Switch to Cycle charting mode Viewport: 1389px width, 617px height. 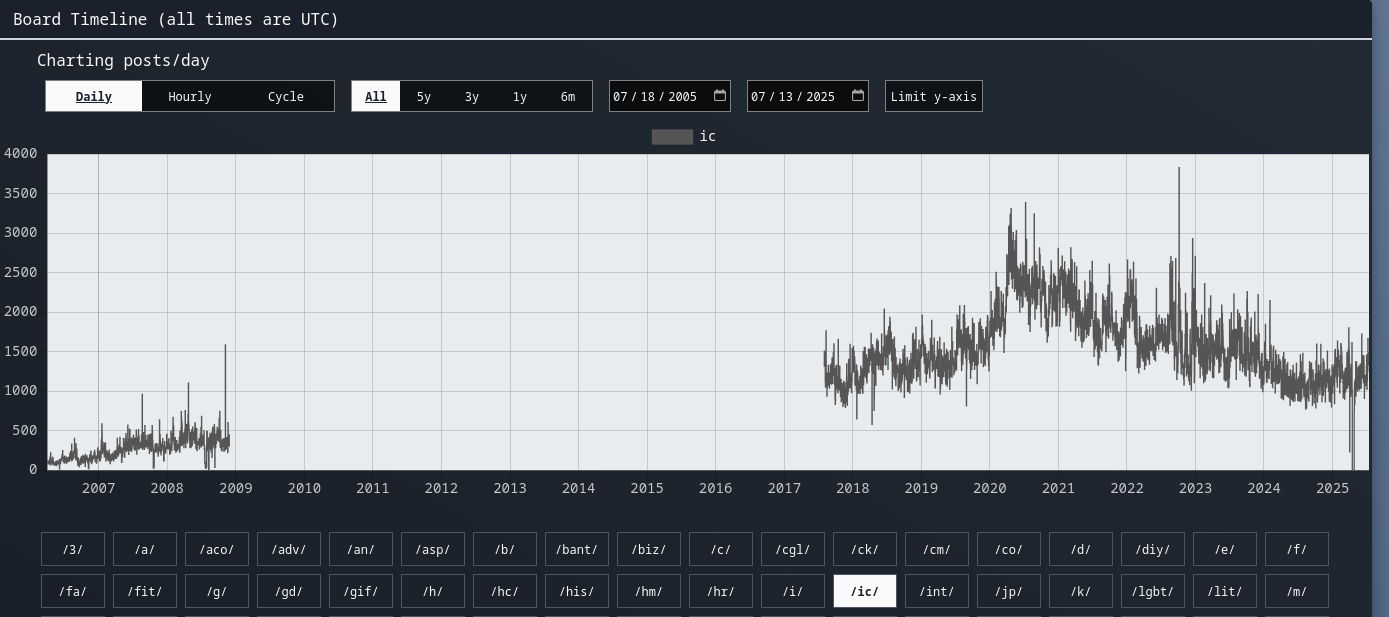click(286, 96)
